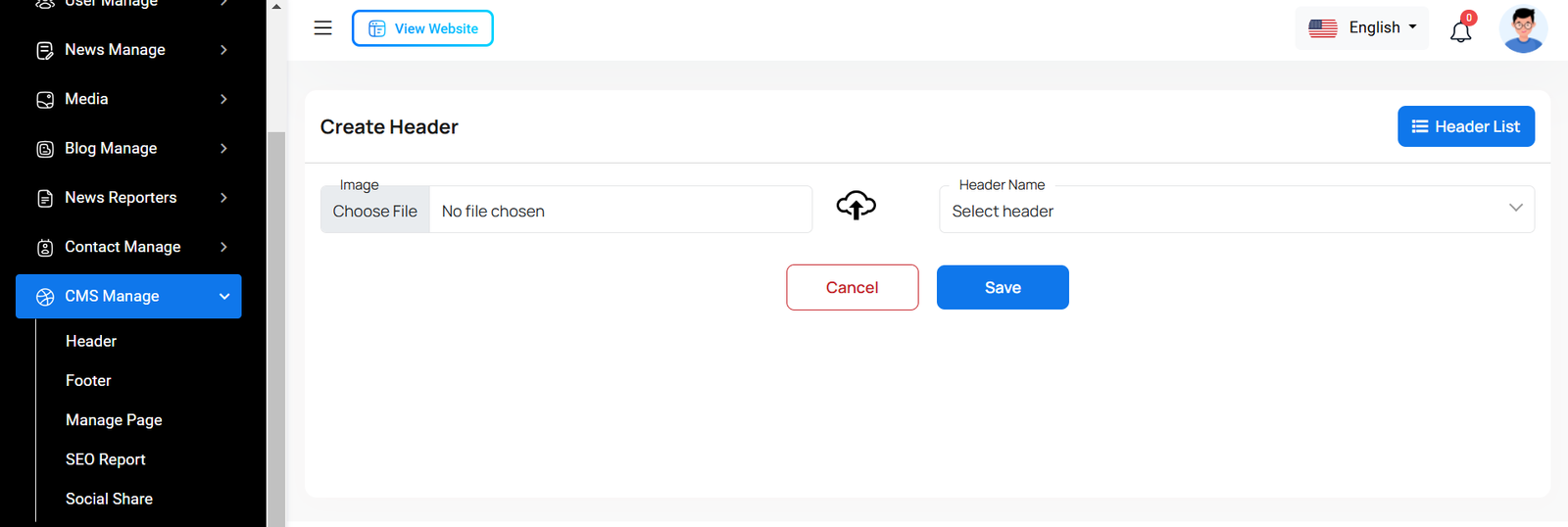Click the News Reporters sidebar icon

coord(45,199)
